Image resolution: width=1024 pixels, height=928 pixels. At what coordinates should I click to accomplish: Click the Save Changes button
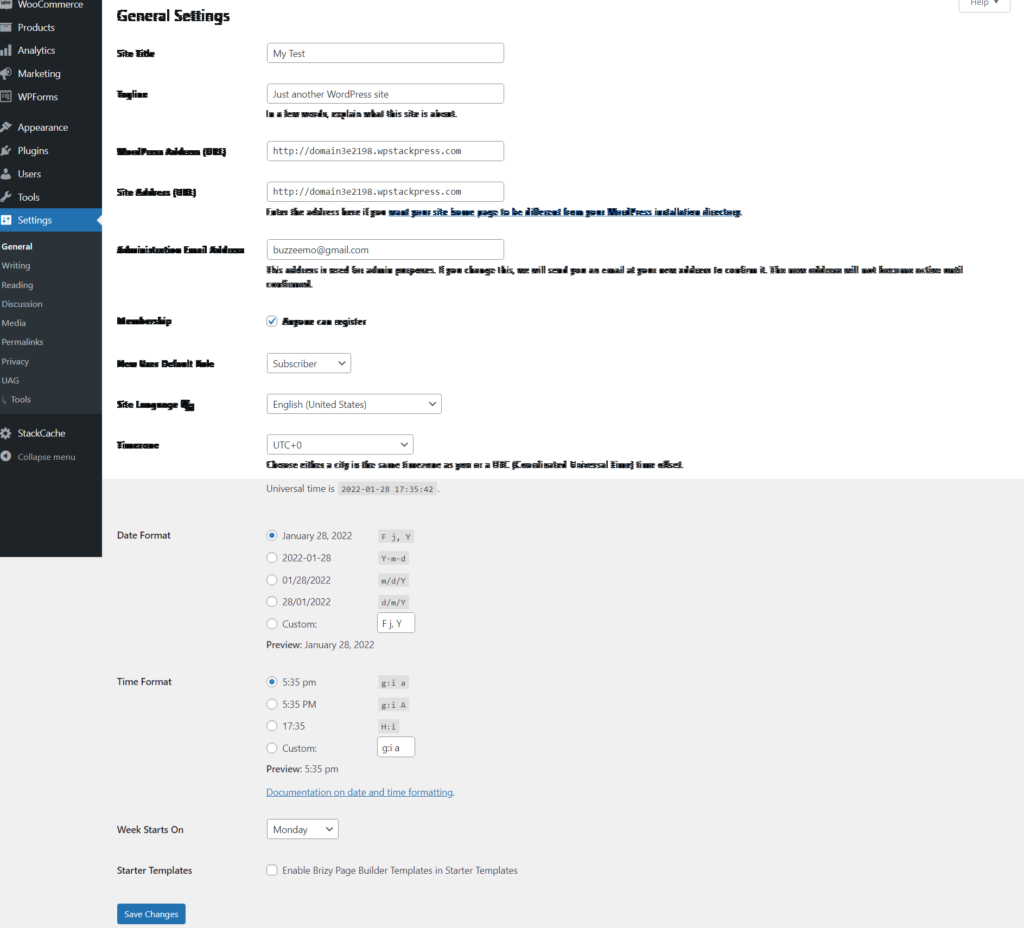(151, 914)
